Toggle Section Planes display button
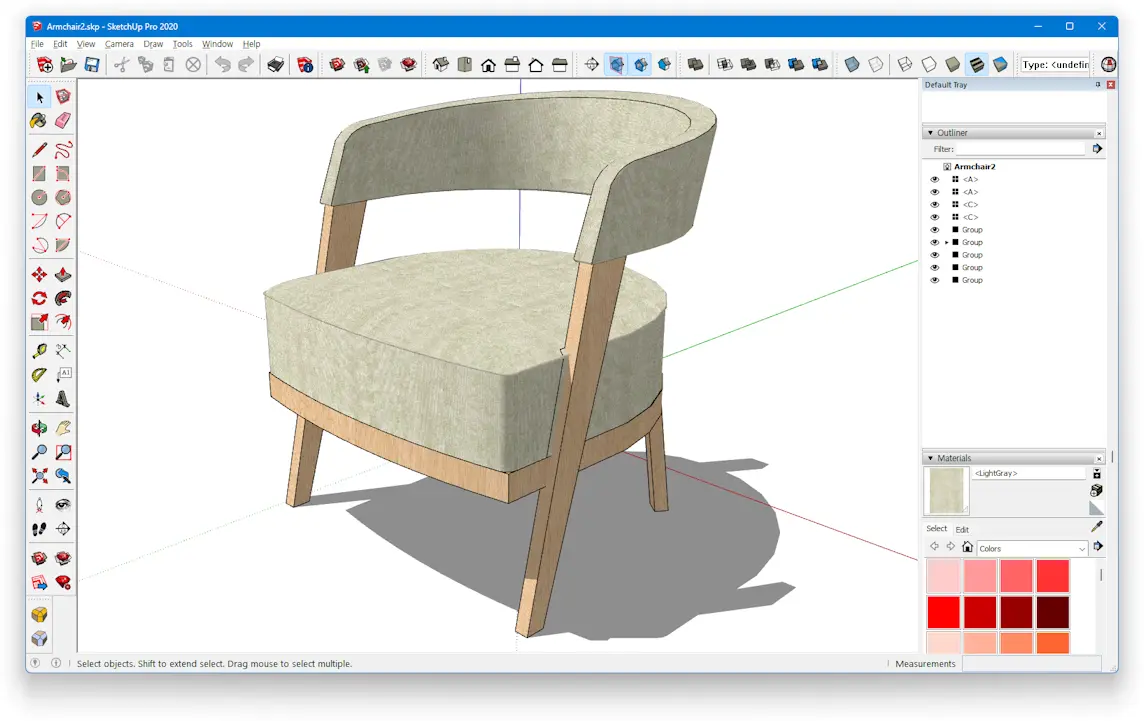Viewport: 1144px width, 721px height. (x=617, y=65)
